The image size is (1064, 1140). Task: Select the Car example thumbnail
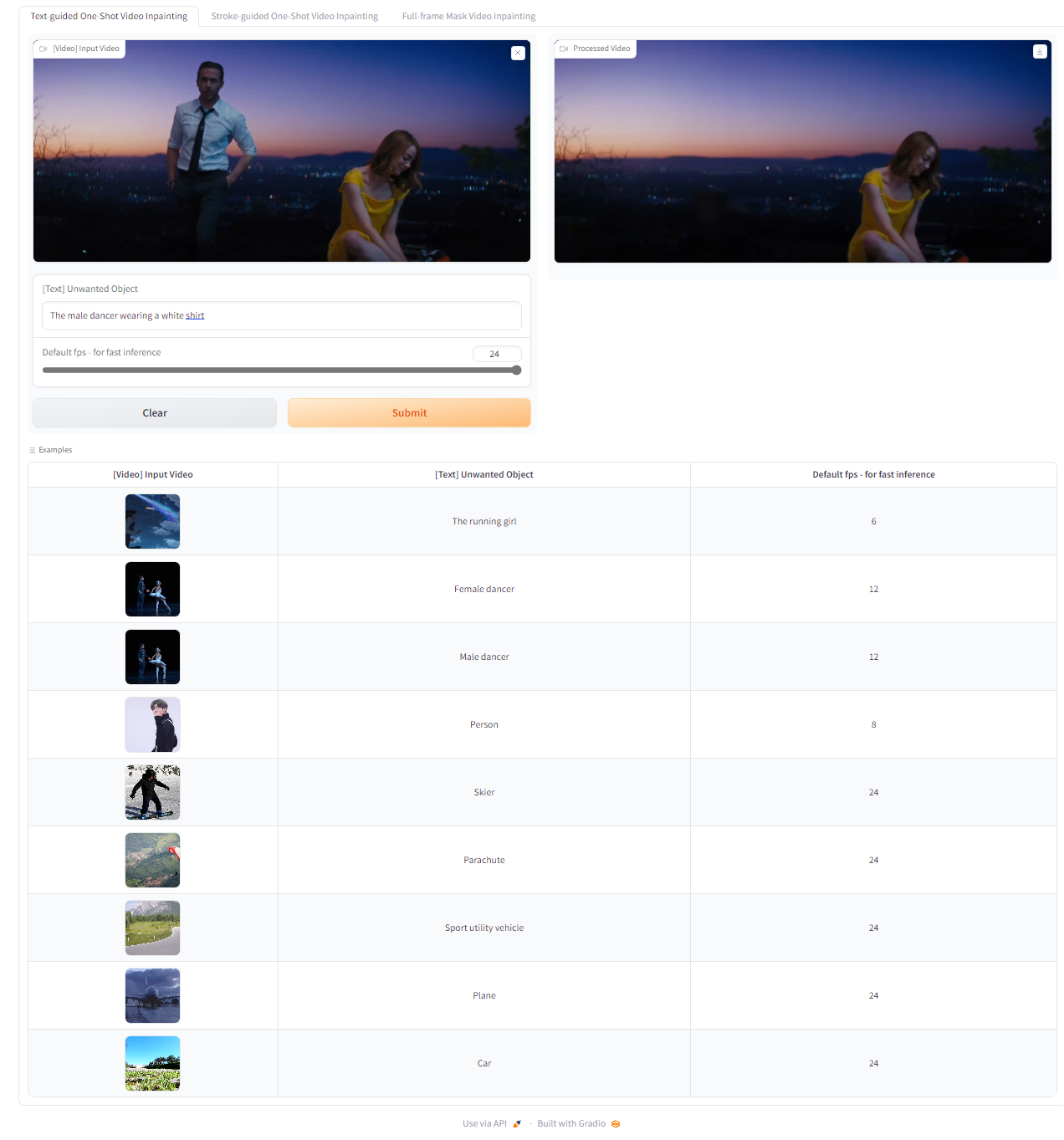point(152,1063)
